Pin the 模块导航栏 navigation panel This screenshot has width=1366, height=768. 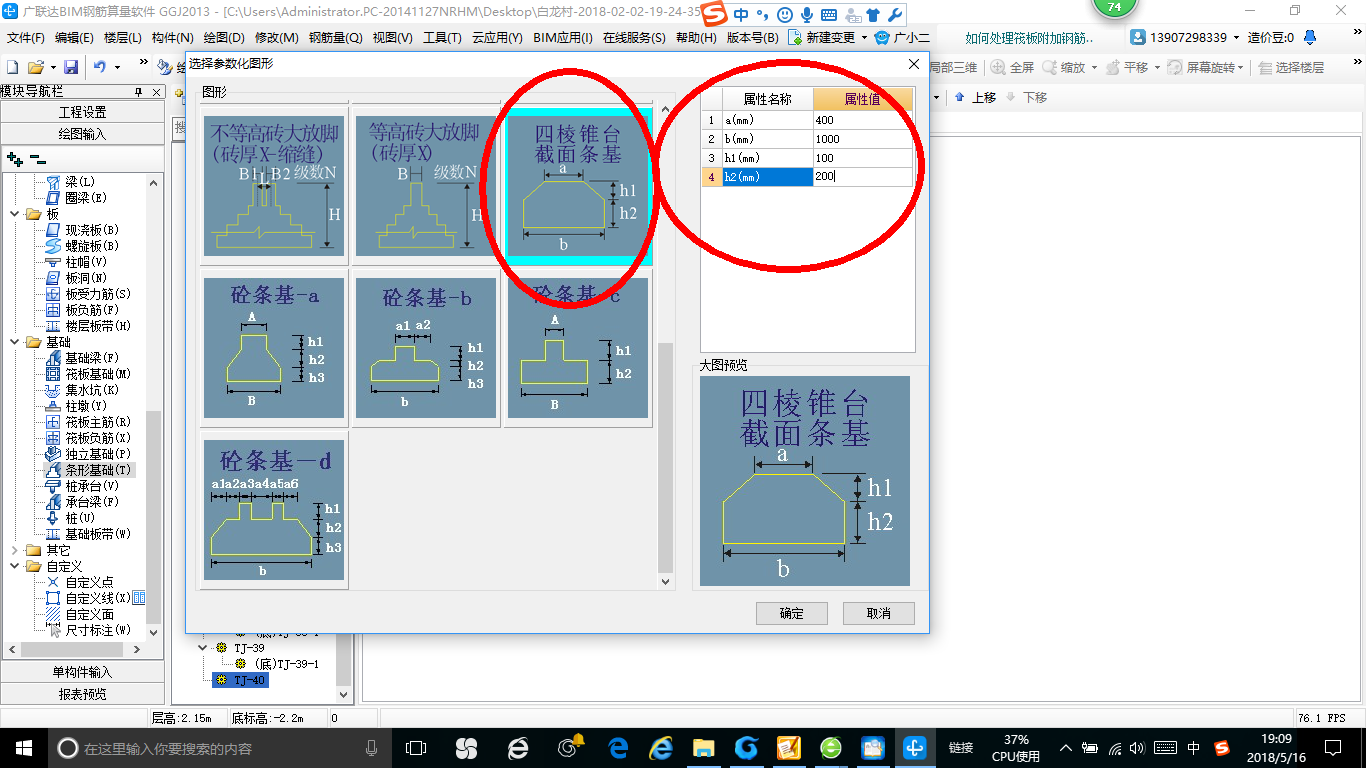pyautogui.click(x=139, y=91)
